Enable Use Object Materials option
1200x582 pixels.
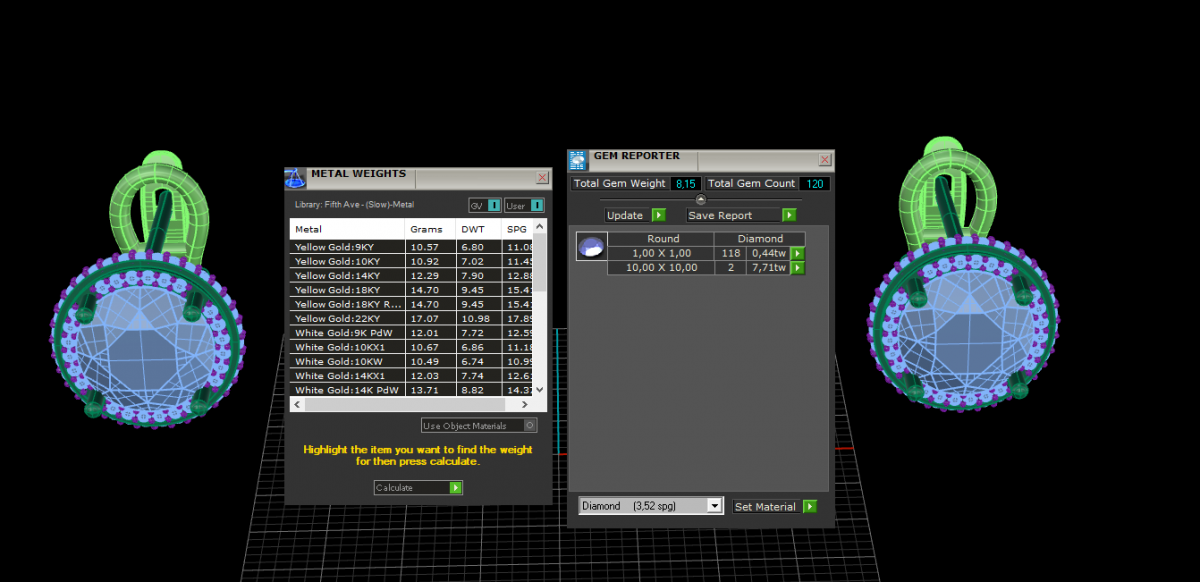point(530,426)
